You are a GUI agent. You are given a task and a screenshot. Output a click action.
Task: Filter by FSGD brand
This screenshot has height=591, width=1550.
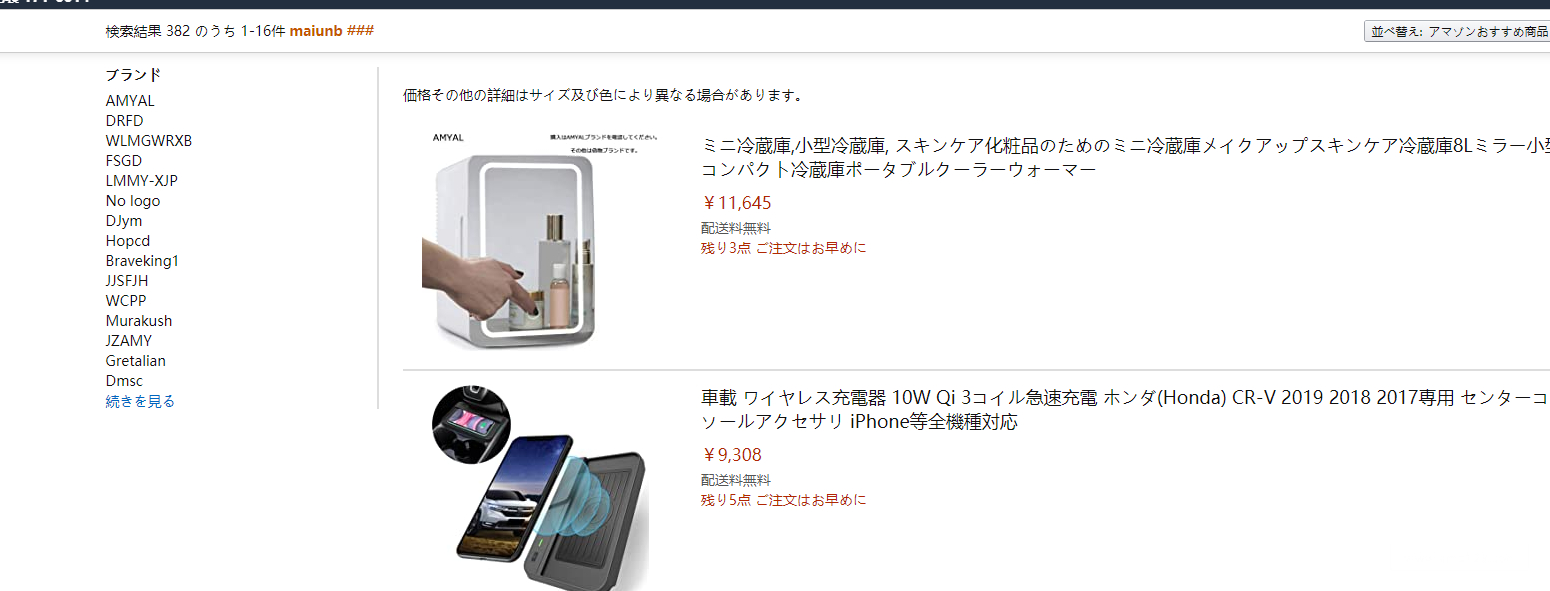124,161
